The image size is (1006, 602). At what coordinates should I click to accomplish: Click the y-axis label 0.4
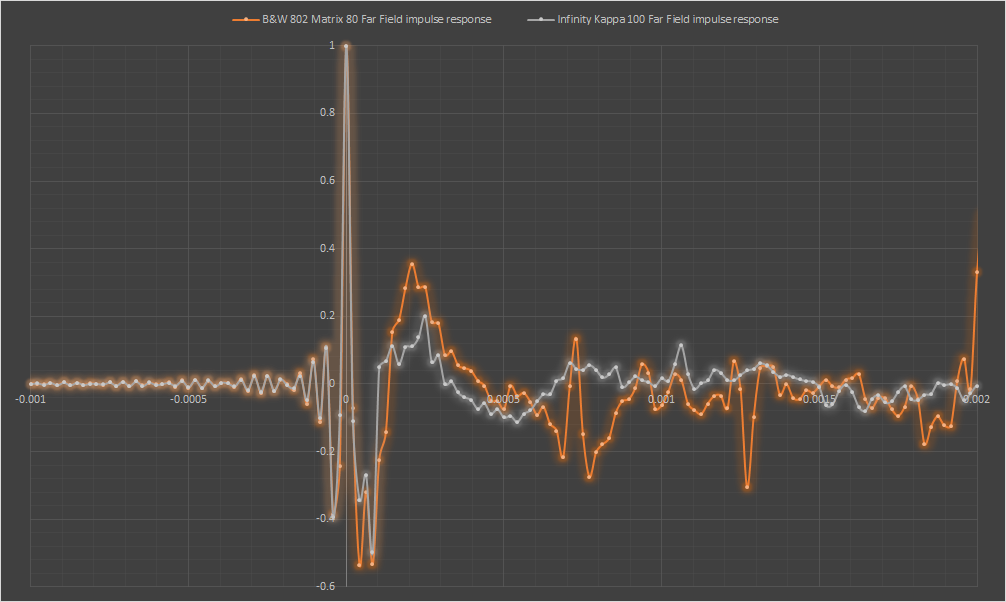pos(327,248)
